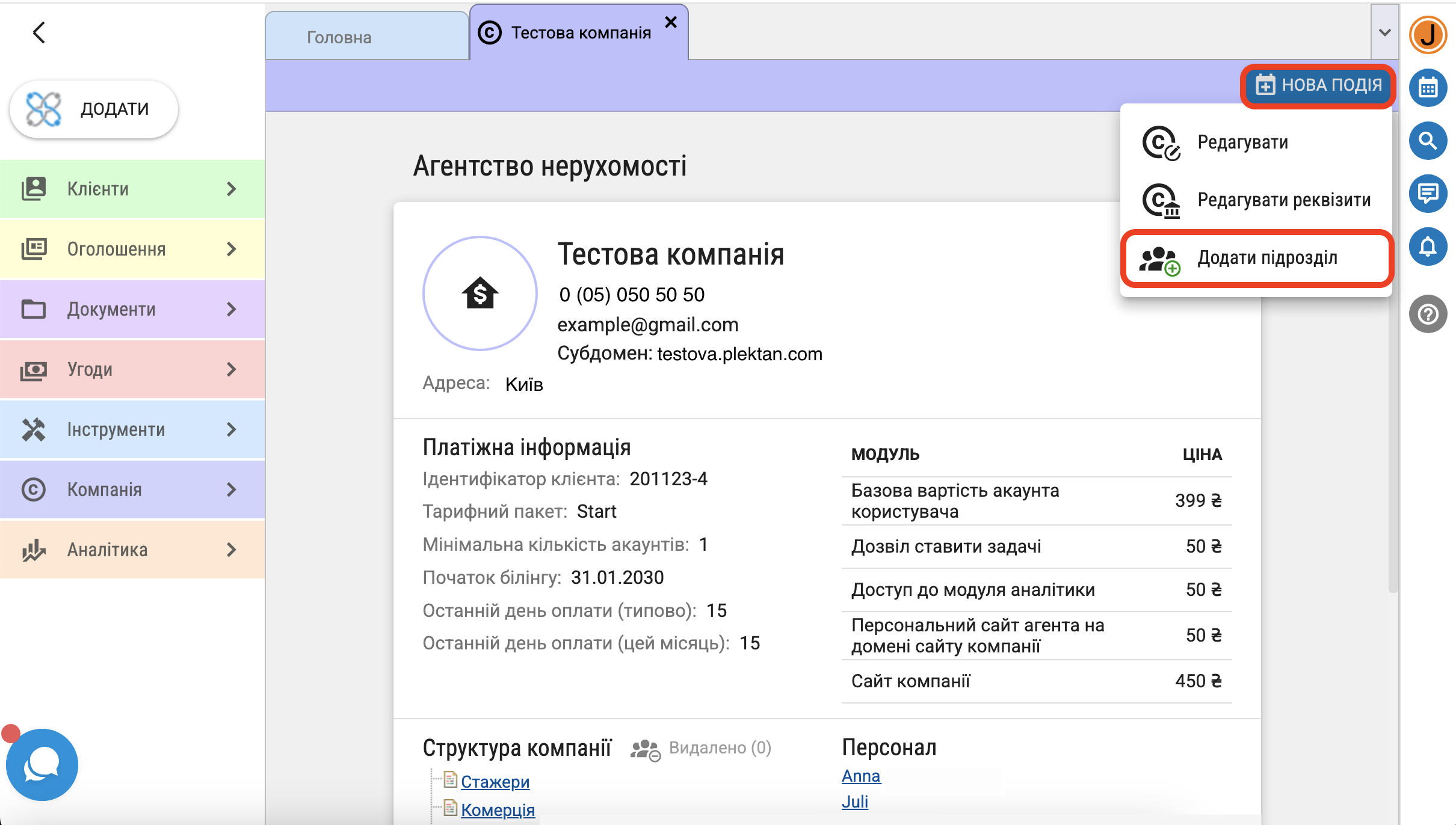Open the messages chat icon on right
This screenshot has height=825, width=1456.
tap(1428, 194)
